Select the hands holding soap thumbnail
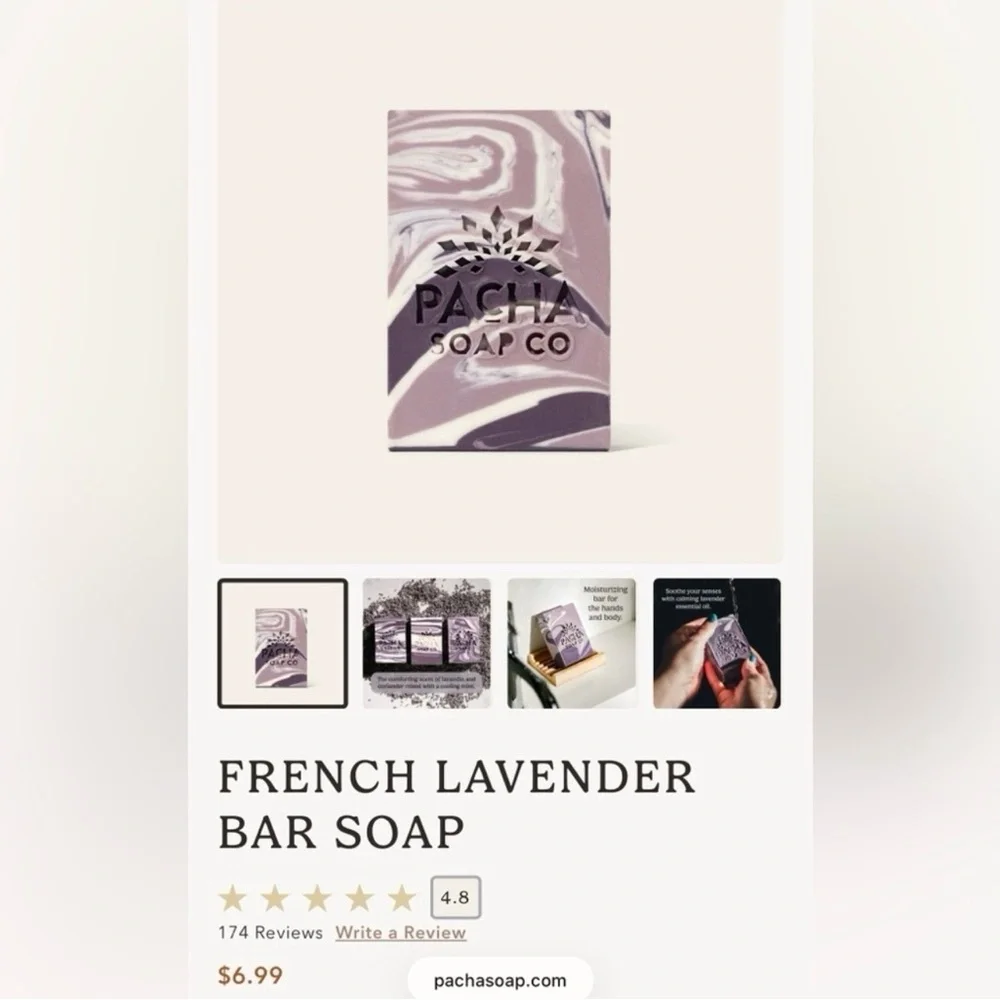Image resolution: width=1000 pixels, height=1000 pixels. click(717, 643)
